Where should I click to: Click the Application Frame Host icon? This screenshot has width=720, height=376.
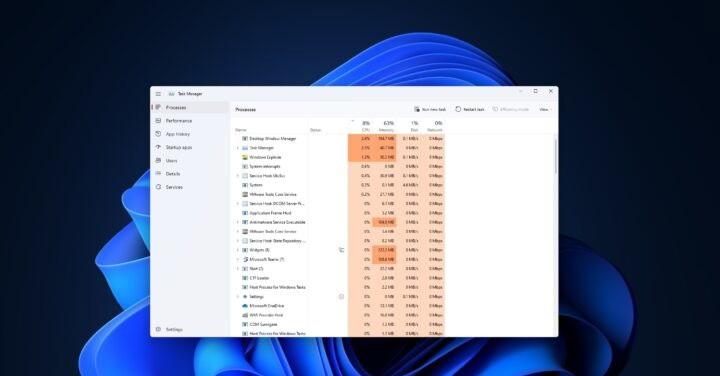(x=245, y=213)
